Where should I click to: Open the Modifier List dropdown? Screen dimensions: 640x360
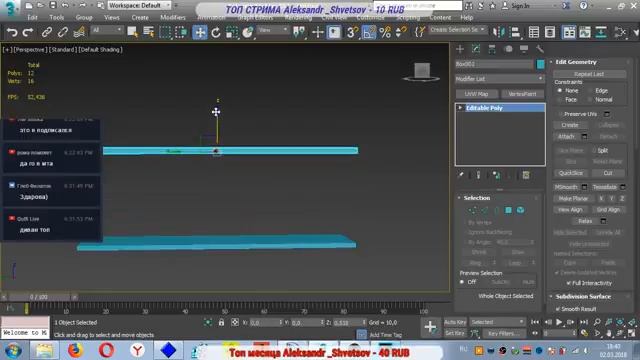point(500,79)
